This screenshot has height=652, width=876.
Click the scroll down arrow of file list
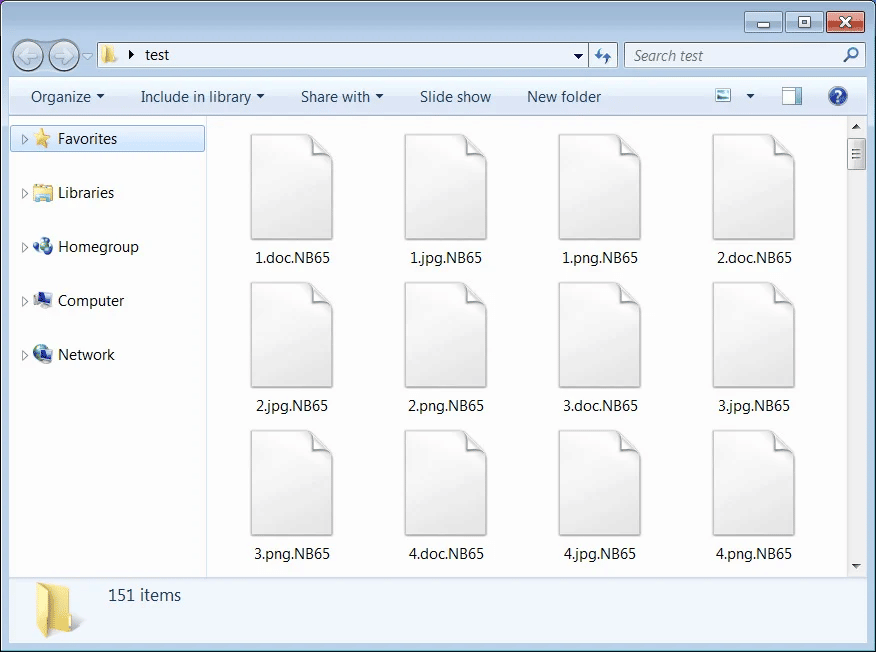[856, 566]
